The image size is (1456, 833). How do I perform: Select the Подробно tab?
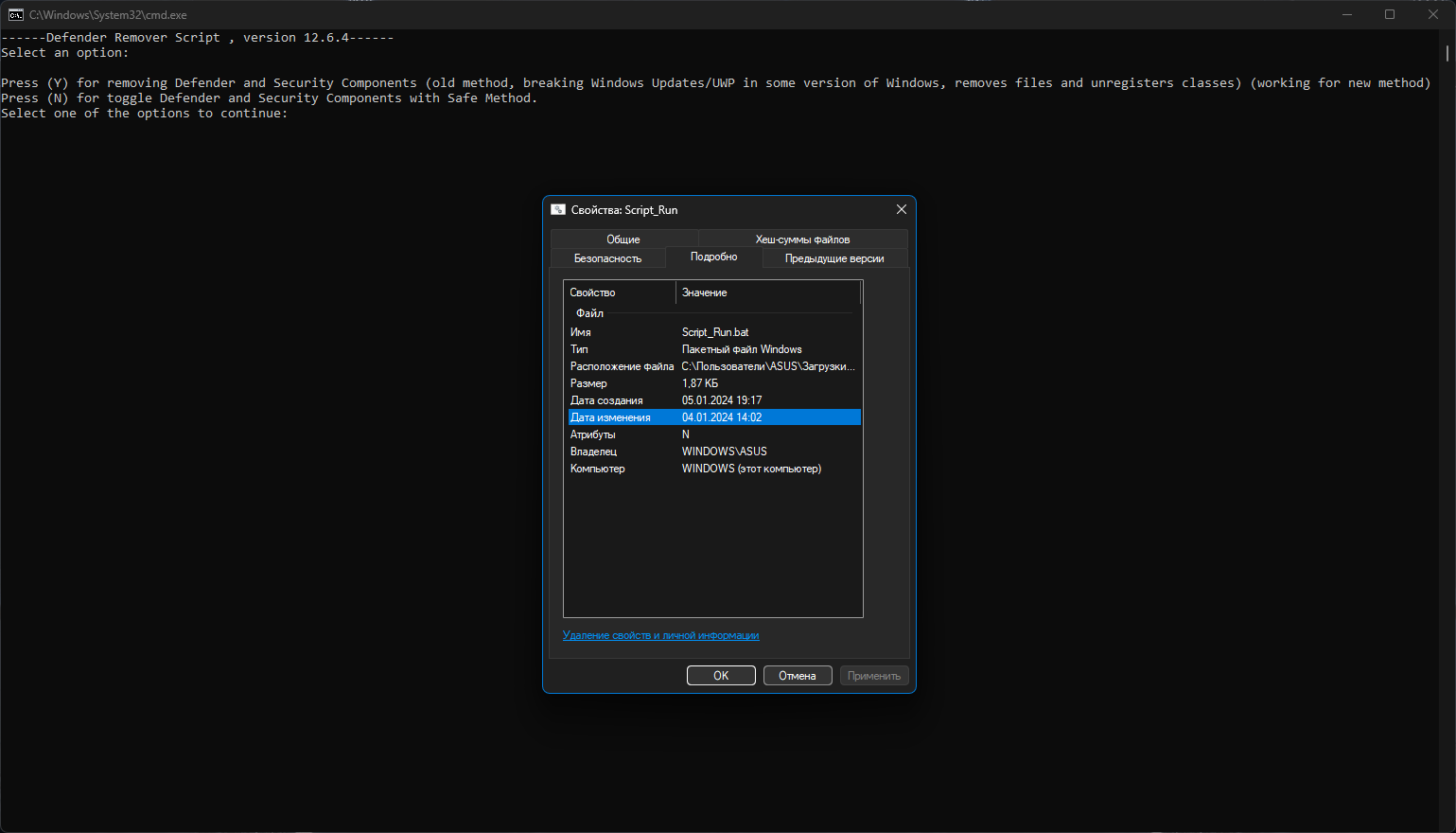click(x=713, y=257)
